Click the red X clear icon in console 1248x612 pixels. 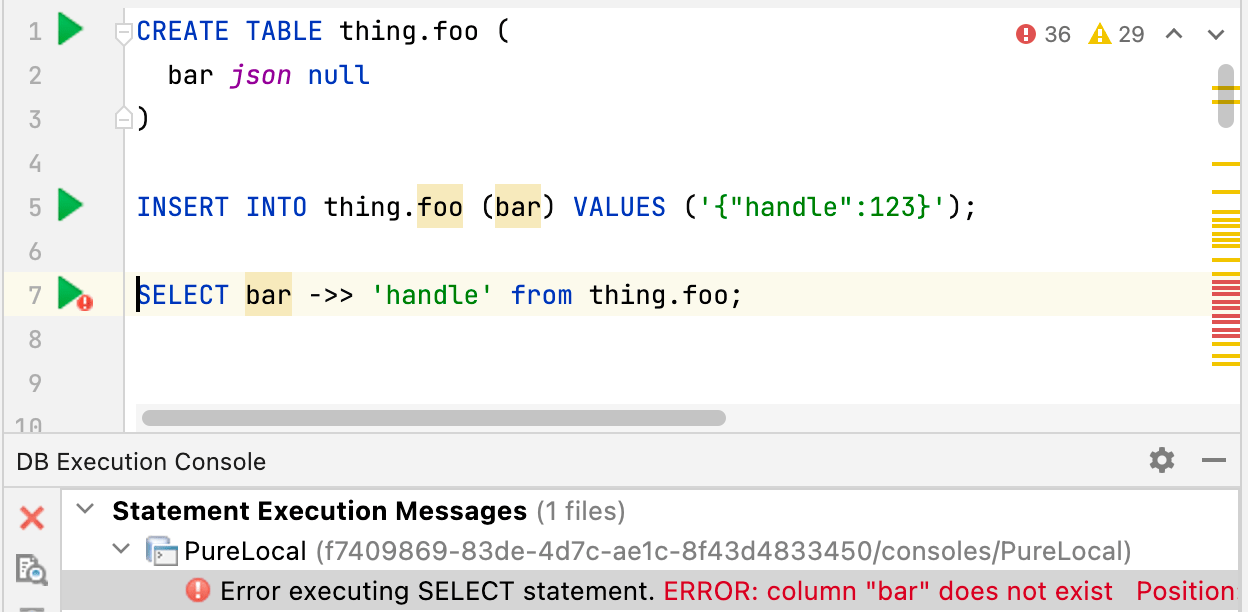tap(31, 518)
